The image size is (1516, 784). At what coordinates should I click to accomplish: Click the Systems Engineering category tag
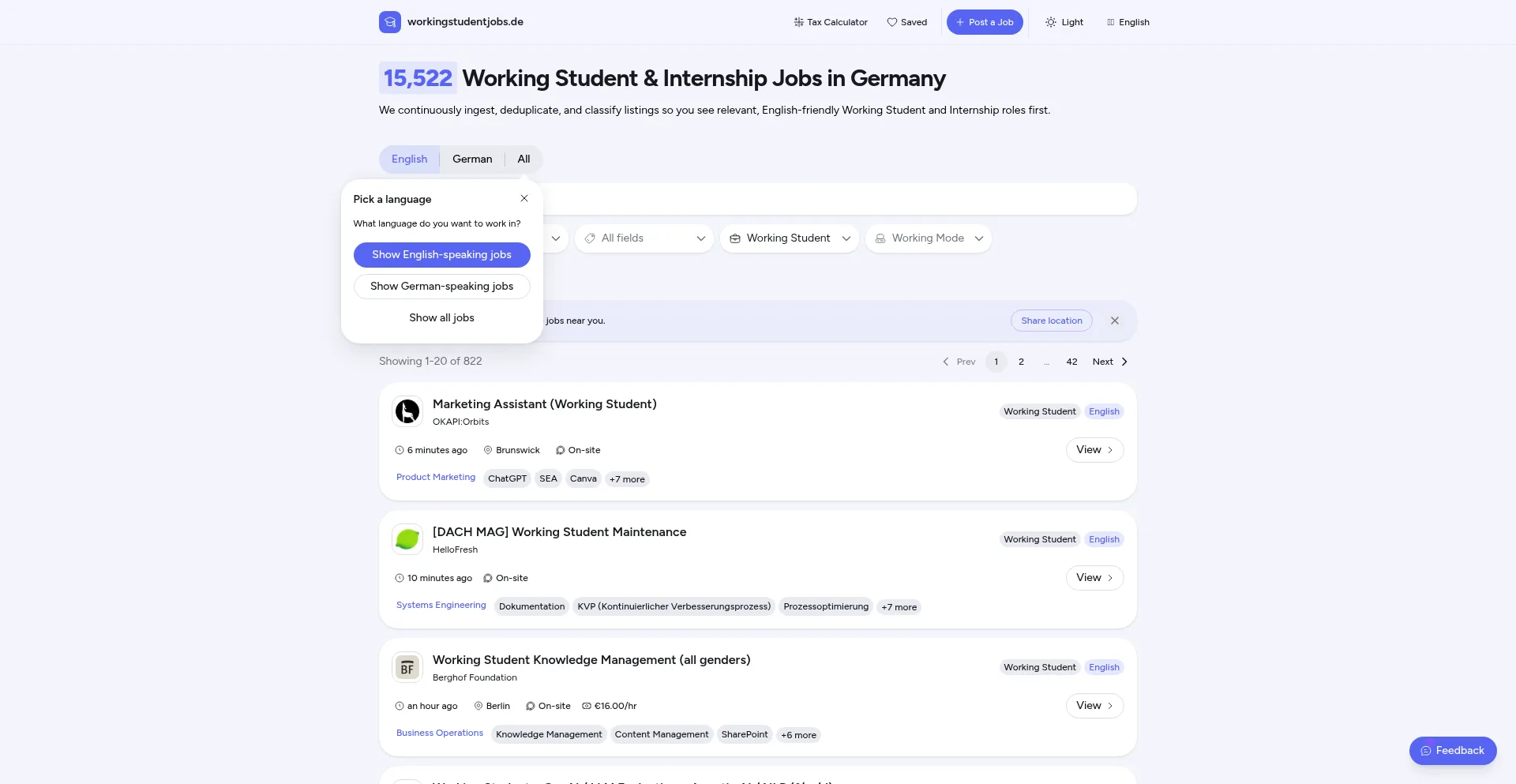tap(441, 606)
